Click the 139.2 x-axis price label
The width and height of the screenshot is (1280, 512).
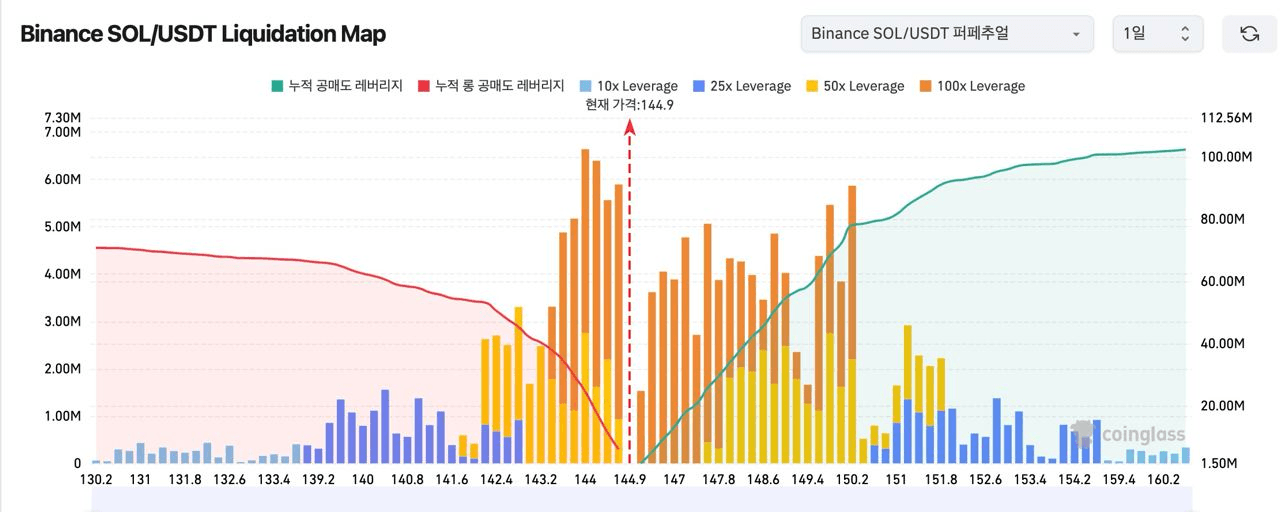tap(318, 480)
